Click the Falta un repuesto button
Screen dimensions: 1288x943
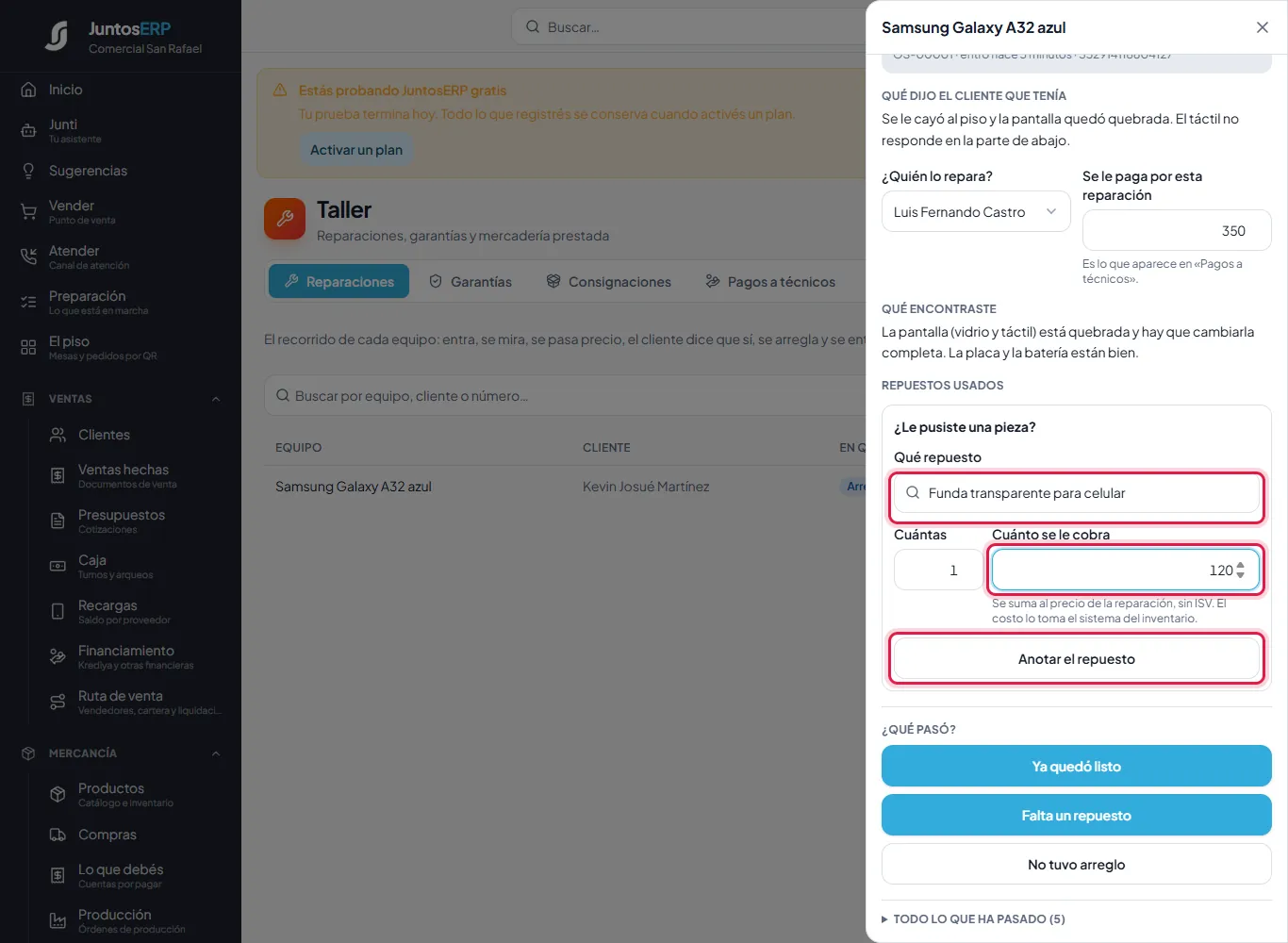[x=1077, y=816]
